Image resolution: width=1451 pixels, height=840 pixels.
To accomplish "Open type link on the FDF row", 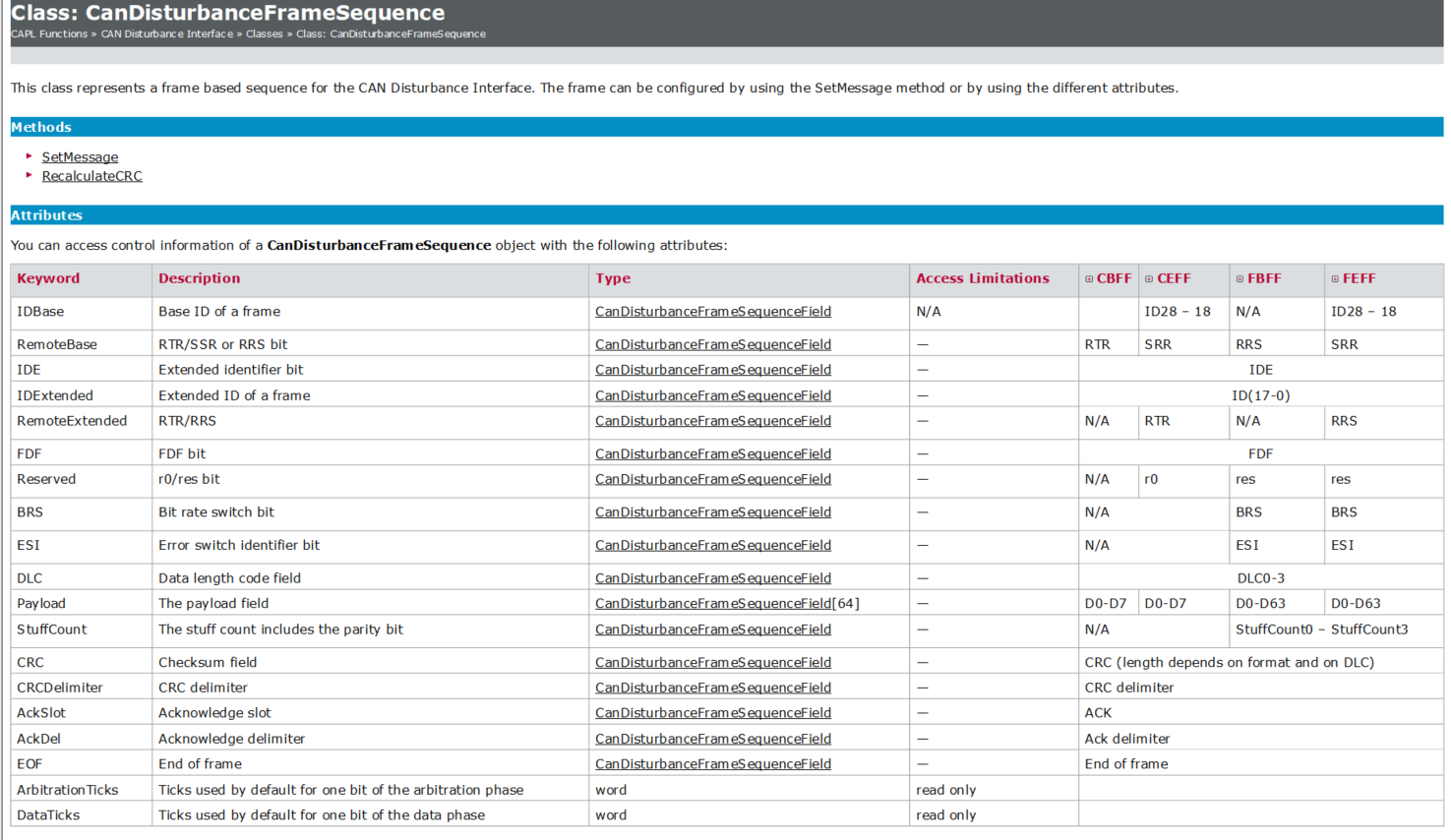I will click(x=712, y=452).
